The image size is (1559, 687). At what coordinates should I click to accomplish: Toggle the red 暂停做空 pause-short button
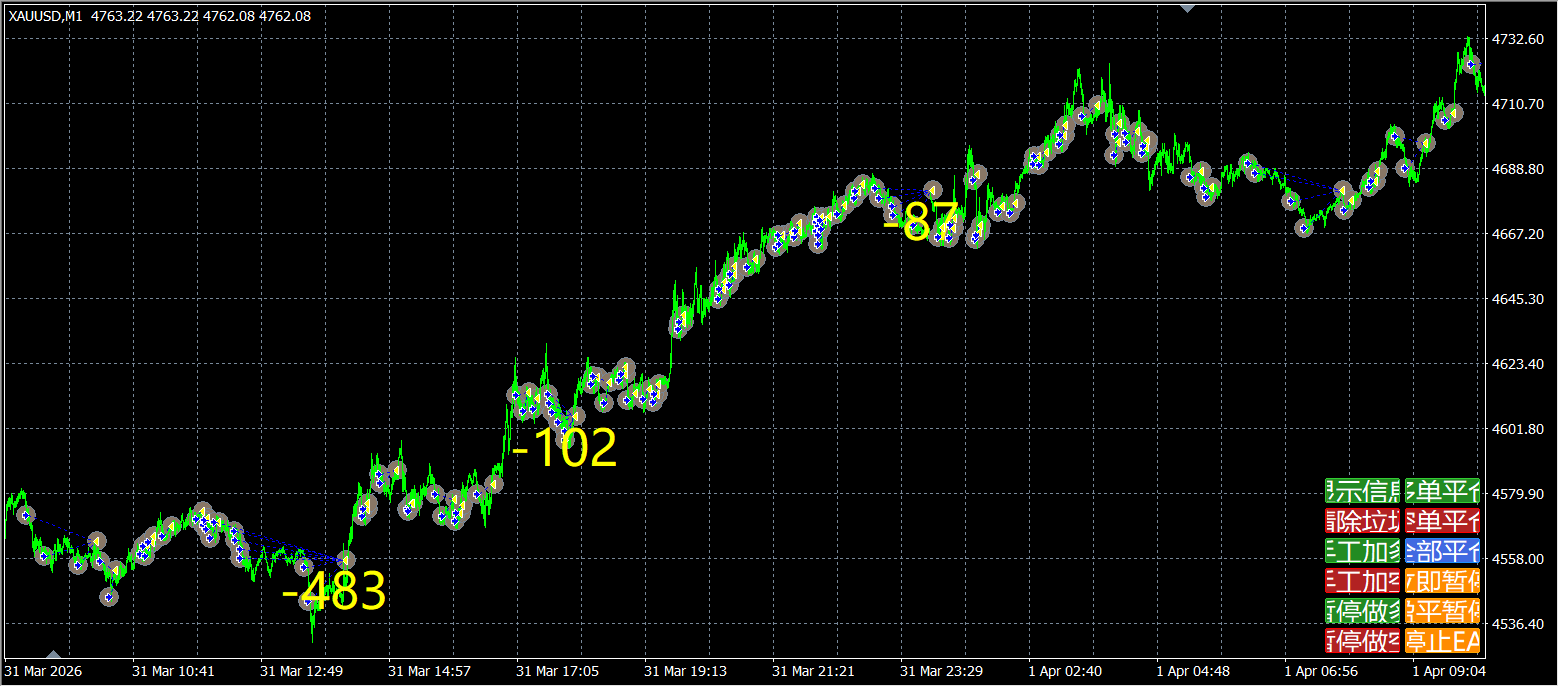pyautogui.click(x=1362, y=640)
